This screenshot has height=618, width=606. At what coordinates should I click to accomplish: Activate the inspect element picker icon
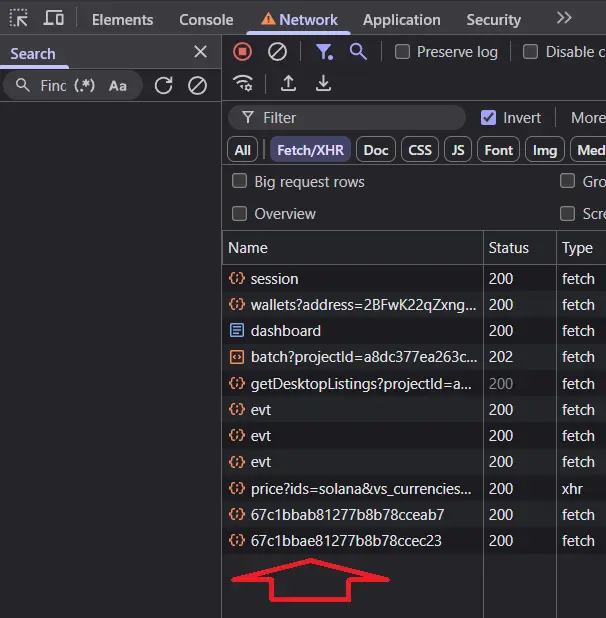pos(19,19)
